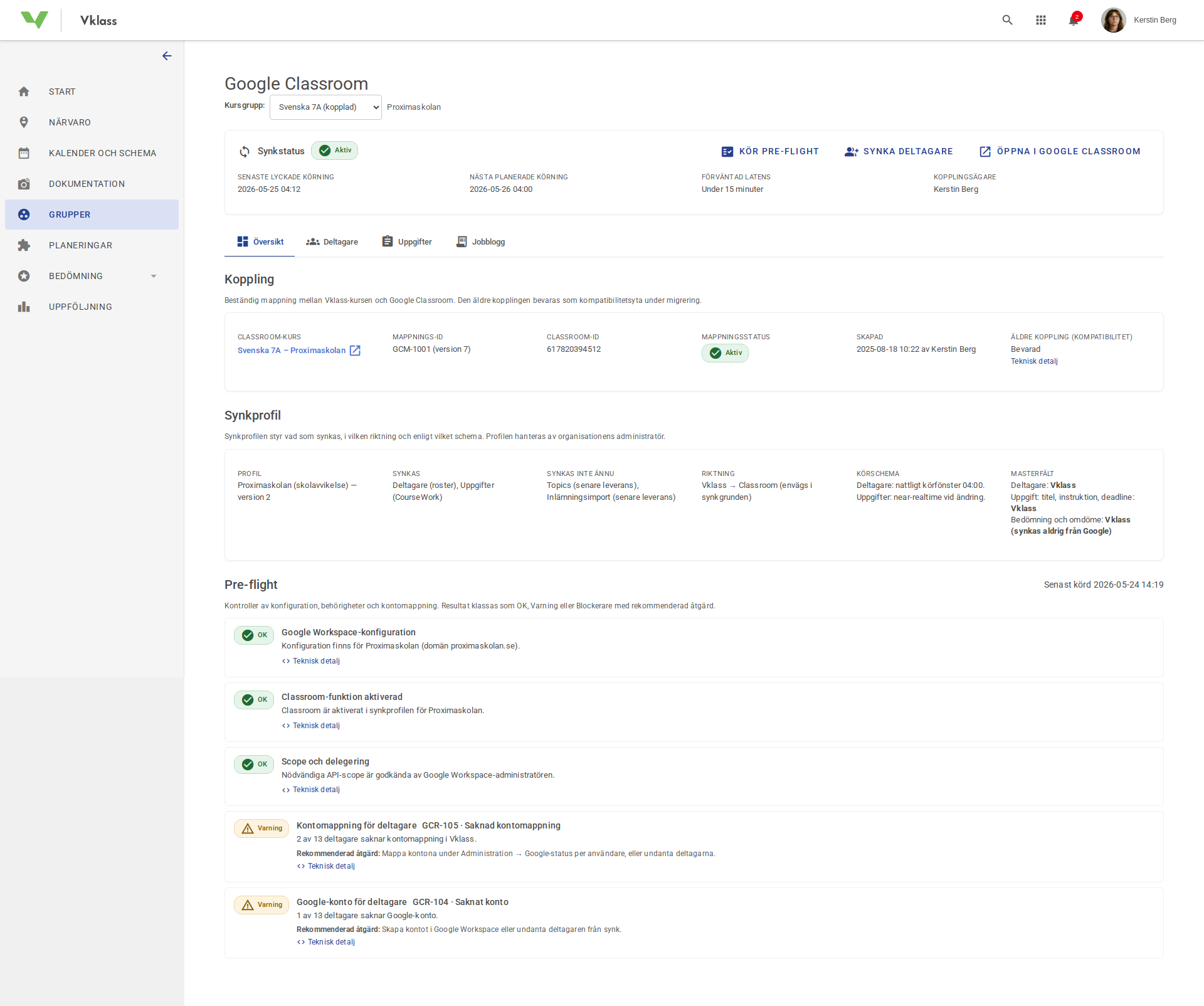This screenshot has width=1204, height=1006.
Task: Click the Närvaro location pin icon
Action: [x=24, y=122]
